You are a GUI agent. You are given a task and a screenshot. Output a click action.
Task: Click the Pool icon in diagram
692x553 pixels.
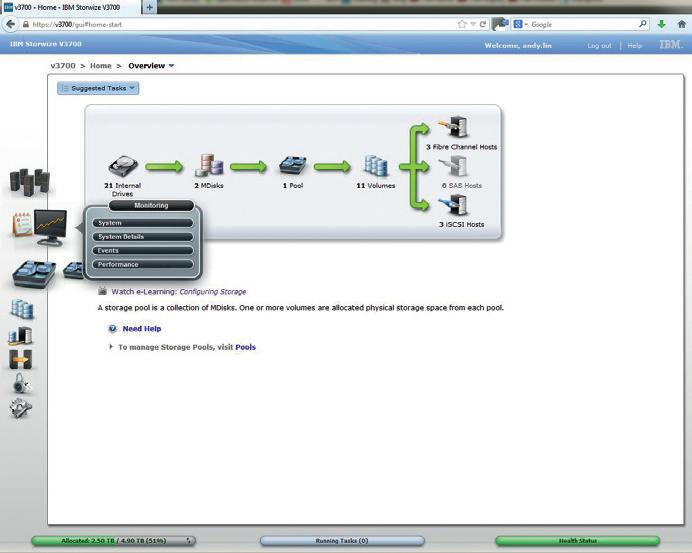click(x=293, y=166)
